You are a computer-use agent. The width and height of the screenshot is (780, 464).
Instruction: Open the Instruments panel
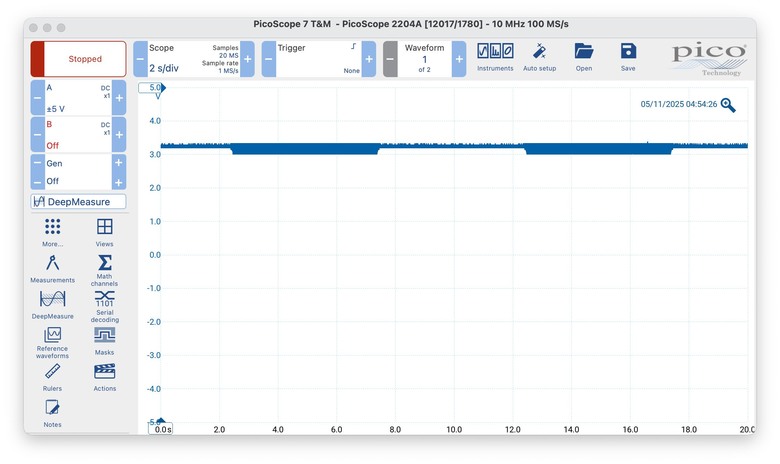[495, 57]
